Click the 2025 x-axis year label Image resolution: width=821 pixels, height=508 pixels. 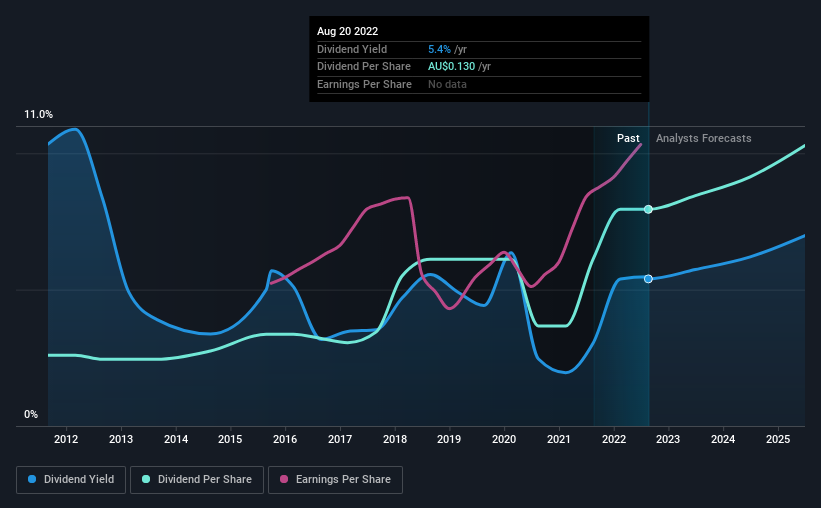(x=778, y=439)
